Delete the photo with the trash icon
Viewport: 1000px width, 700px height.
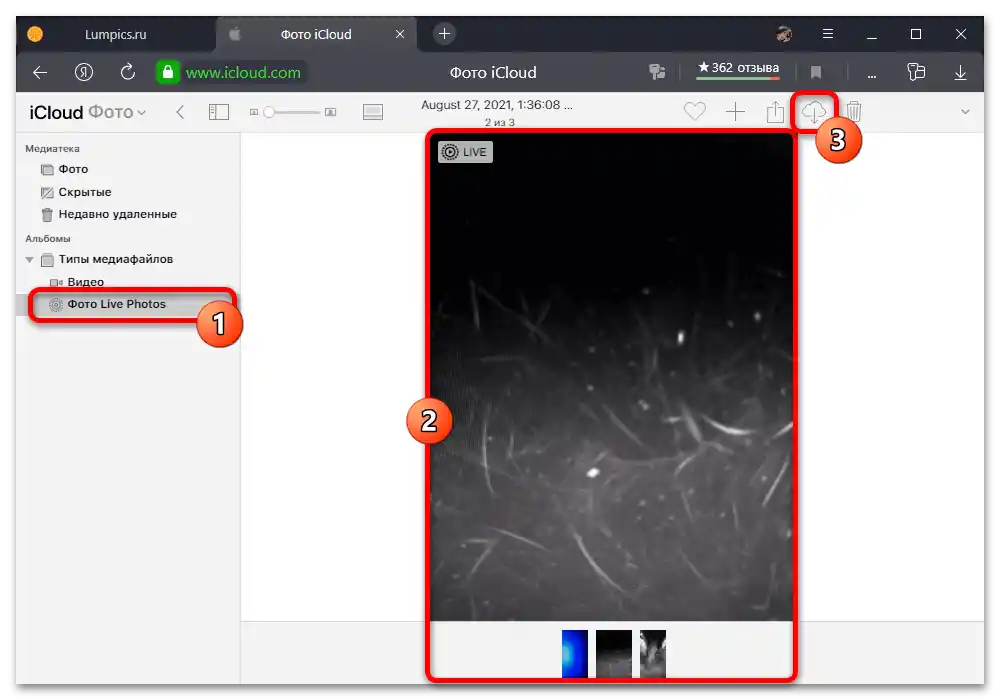pyautogui.click(x=854, y=112)
